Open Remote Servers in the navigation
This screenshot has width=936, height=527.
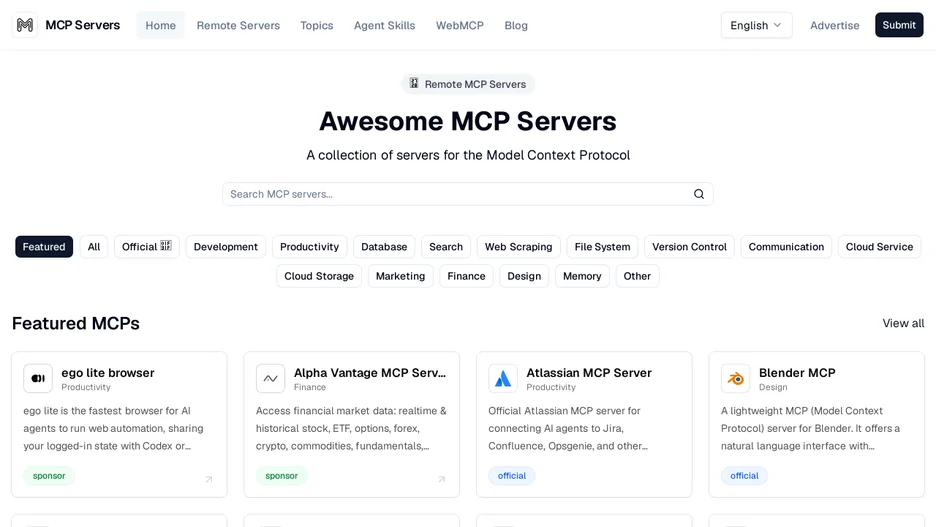click(x=238, y=25)
